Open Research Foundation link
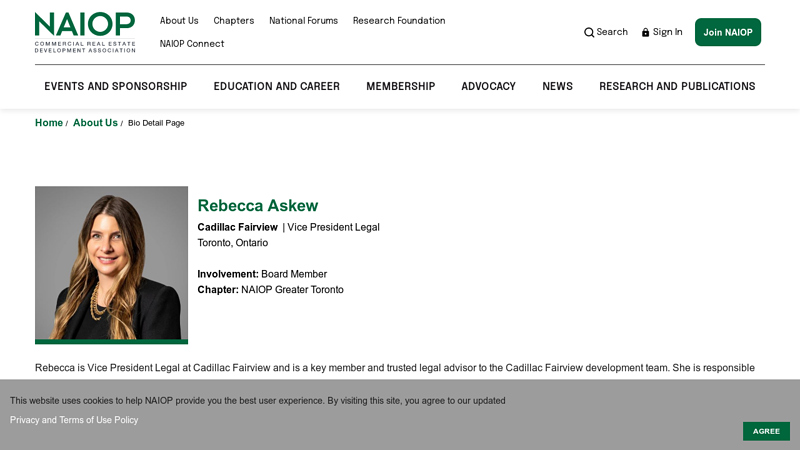Image resolution: width=800 pixels, height=450 pixels. [x=399, y=21]
